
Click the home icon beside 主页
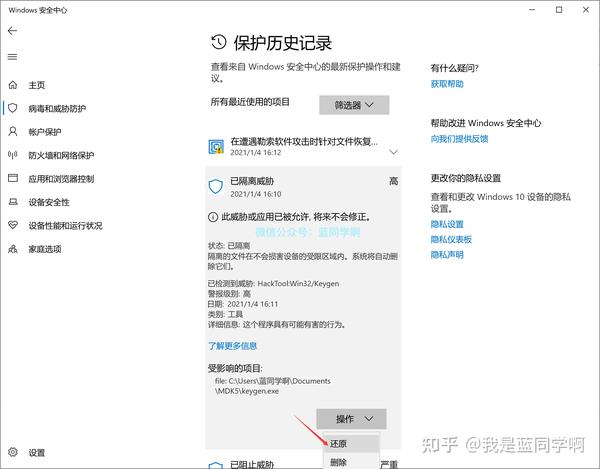[x=13, y=85]
